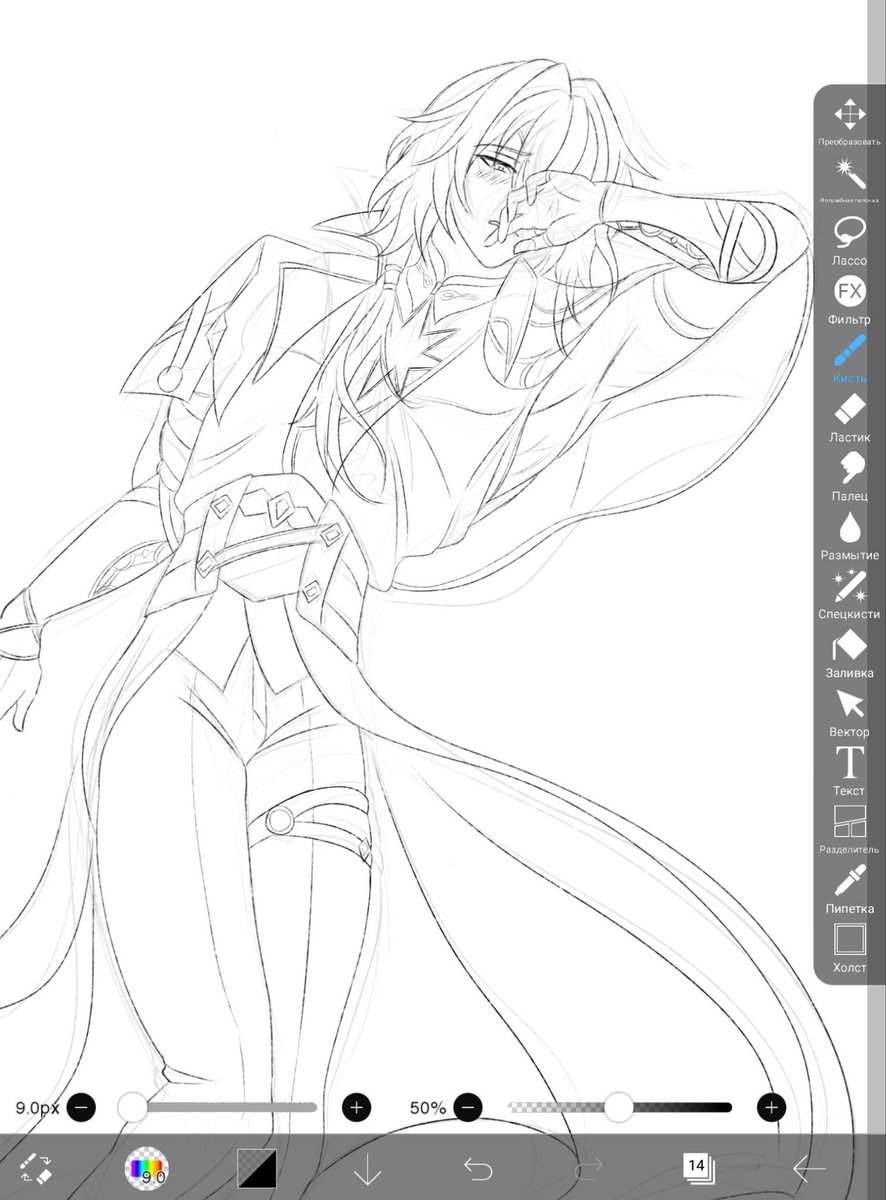Open the FX Filter (Фильтр) tool

pos(849,300)
